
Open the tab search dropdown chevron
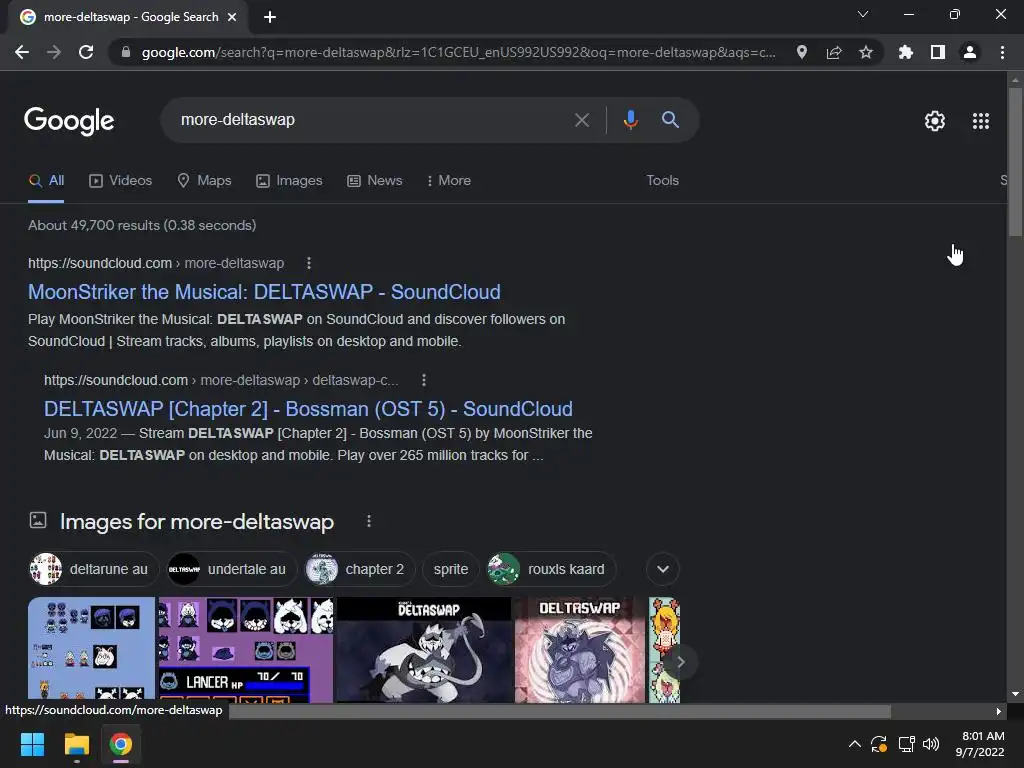click(x=863, y=14)
